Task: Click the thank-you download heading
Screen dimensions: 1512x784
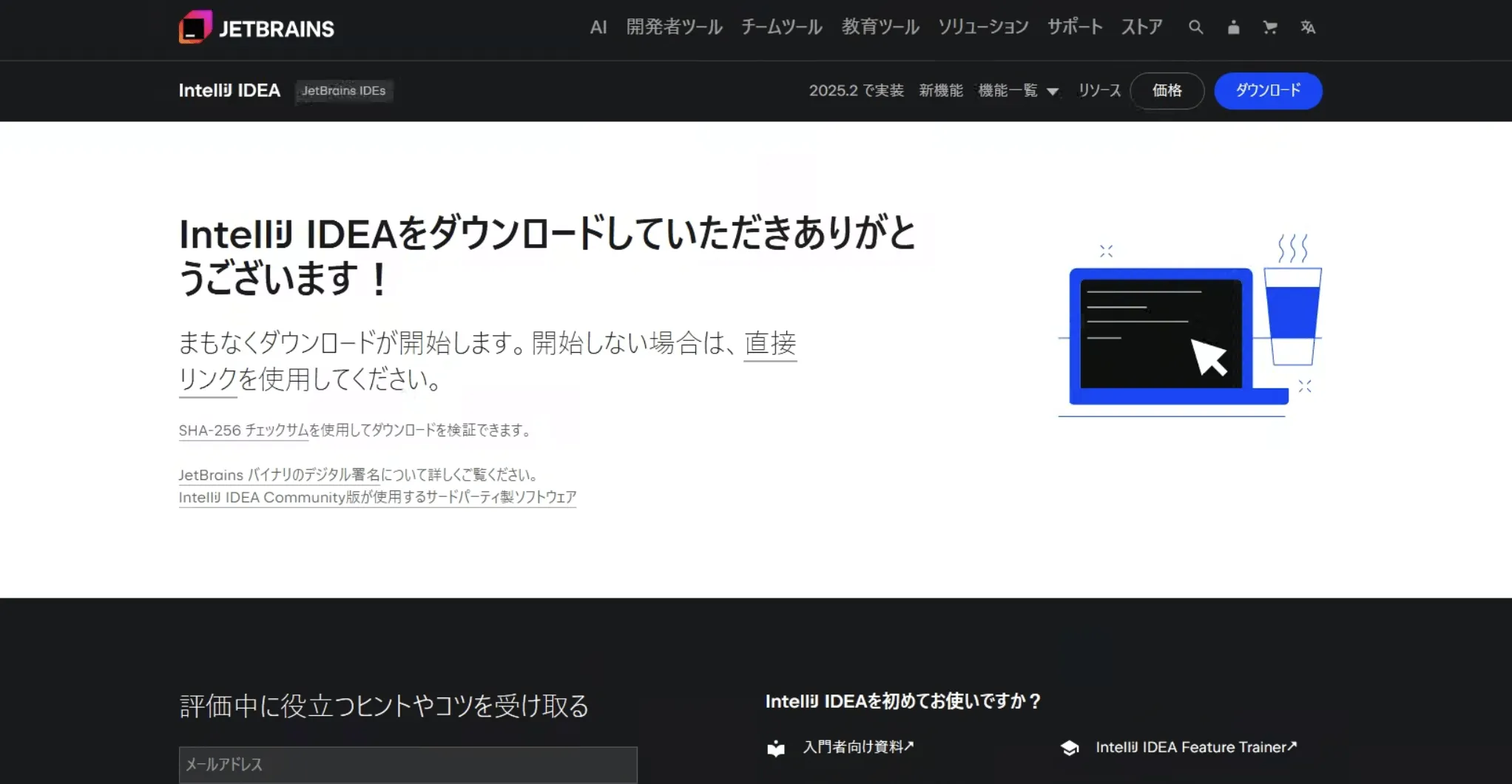Action: 547,256
